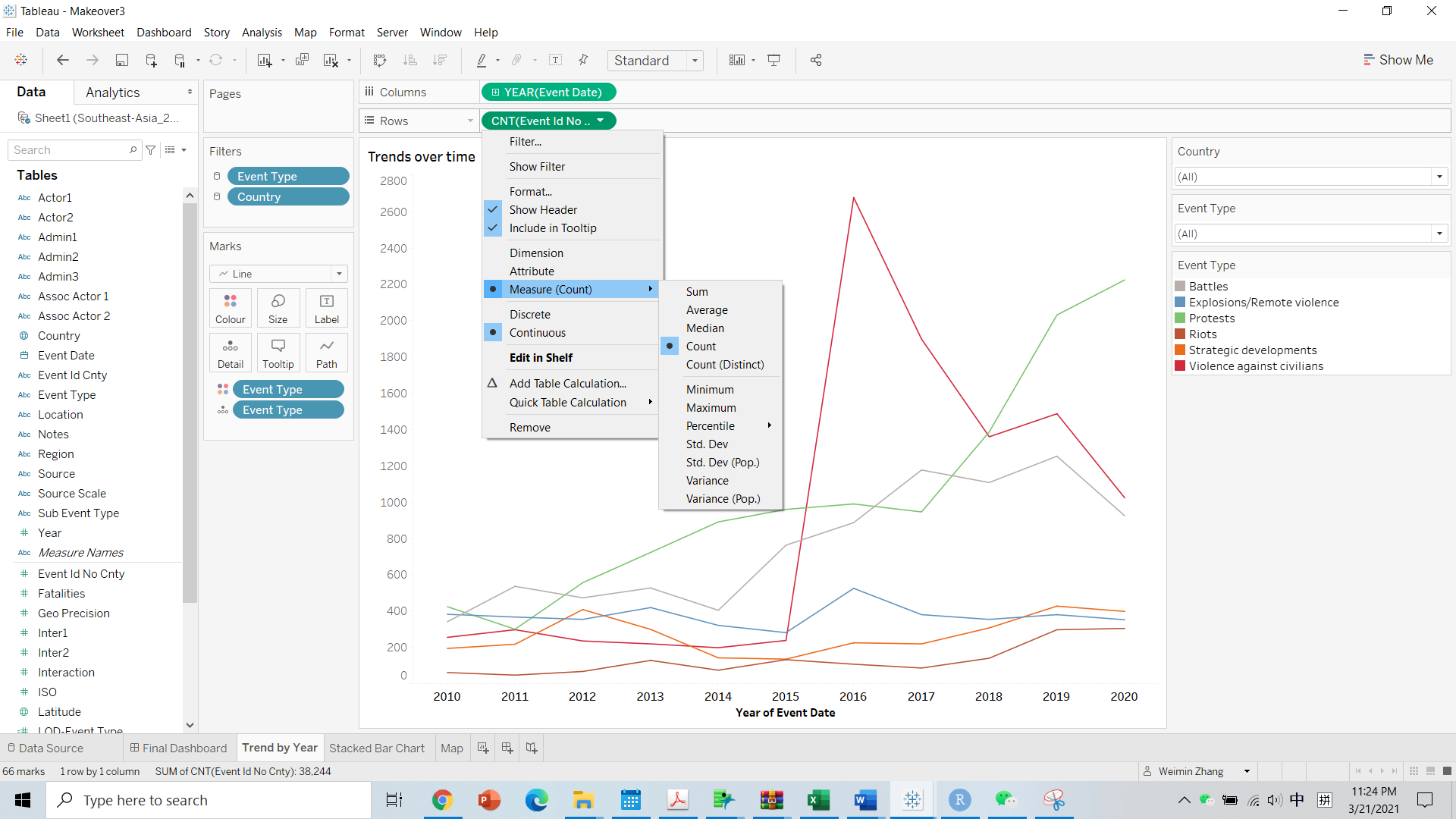Viewport: 1456px width, 819px height.
Task: Click the Presentation mode toolbar icon
Action: (773, 60)
